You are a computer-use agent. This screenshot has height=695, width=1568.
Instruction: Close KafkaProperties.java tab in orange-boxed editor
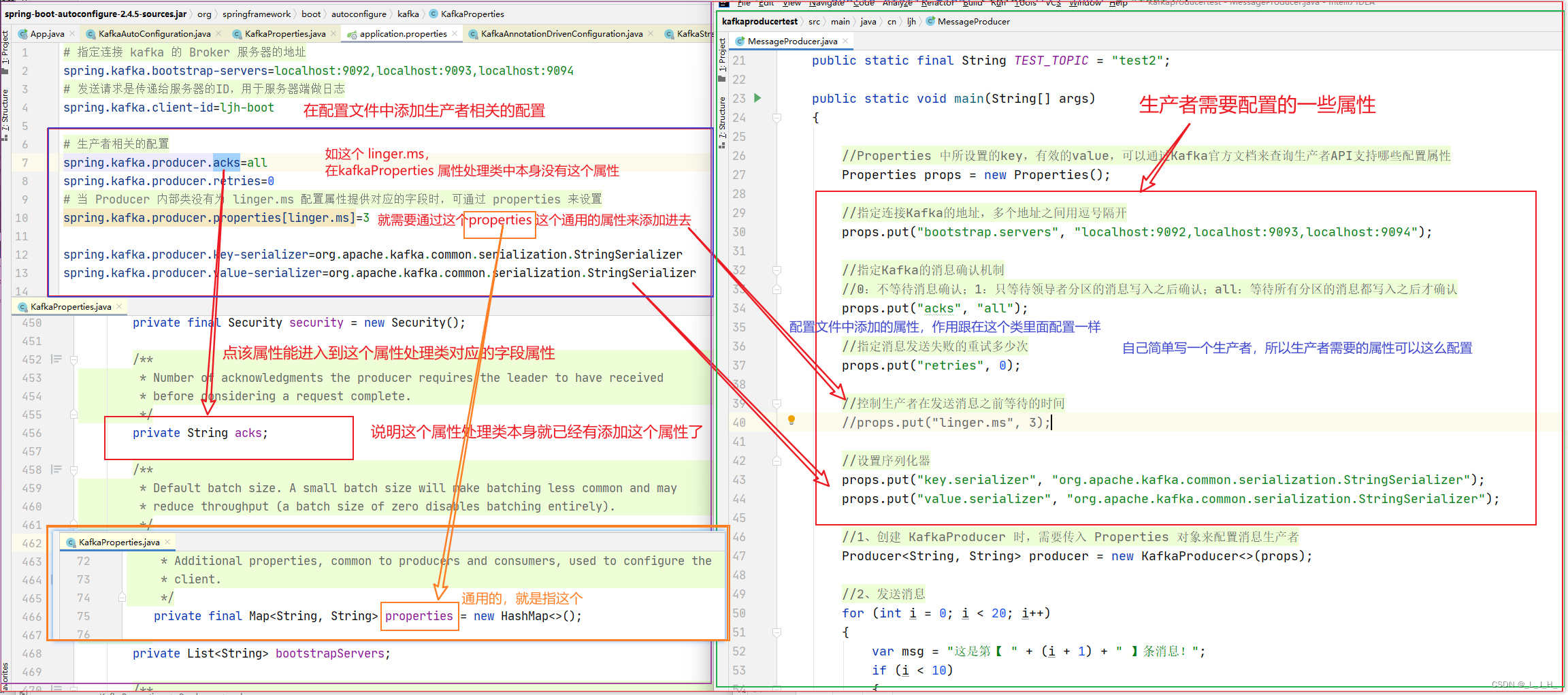[167, 542]
